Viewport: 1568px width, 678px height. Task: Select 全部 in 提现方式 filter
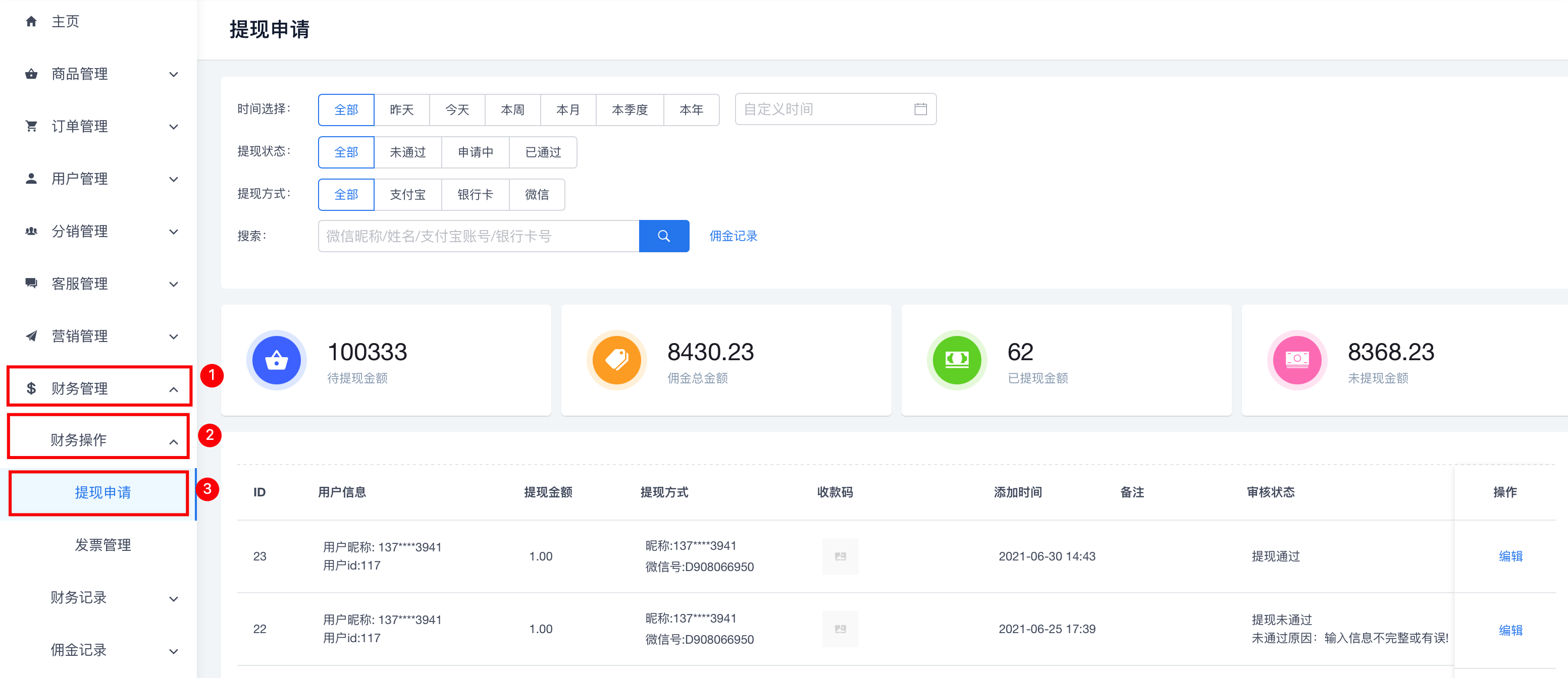point(346,195)
